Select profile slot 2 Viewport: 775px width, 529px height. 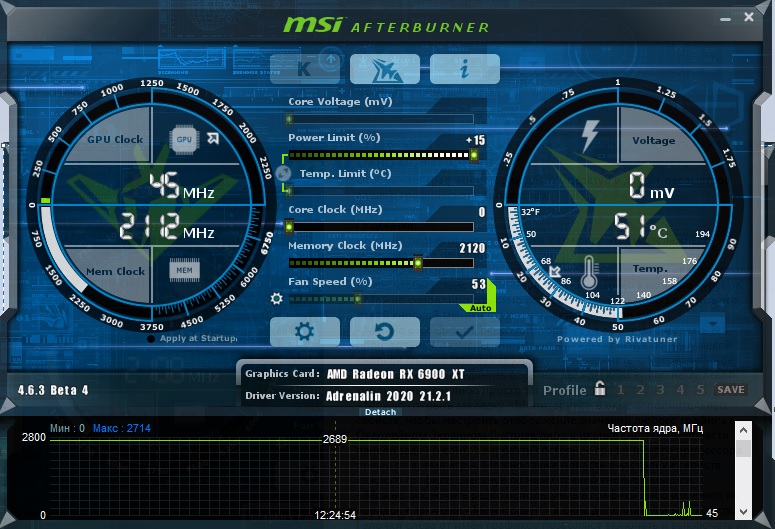pyautogui.click(x=641, y=390)
